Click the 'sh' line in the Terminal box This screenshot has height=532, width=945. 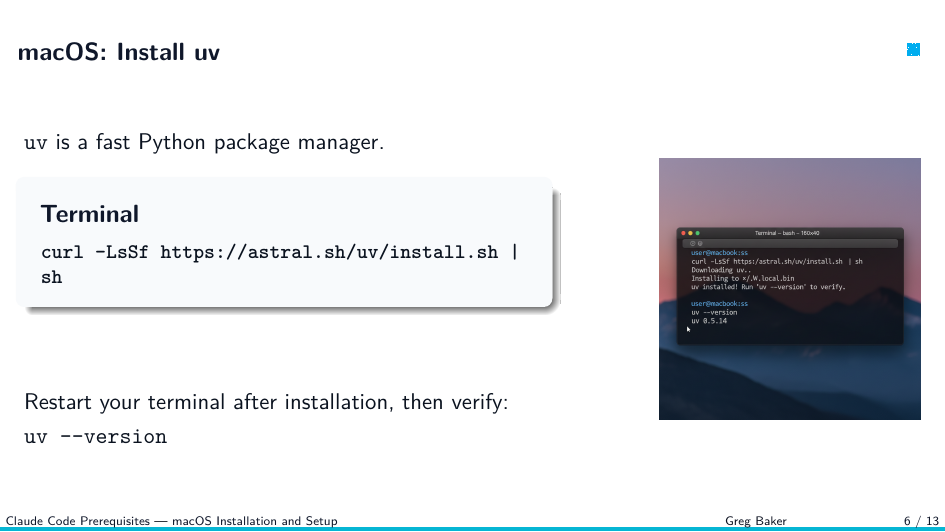click(52, 277)
